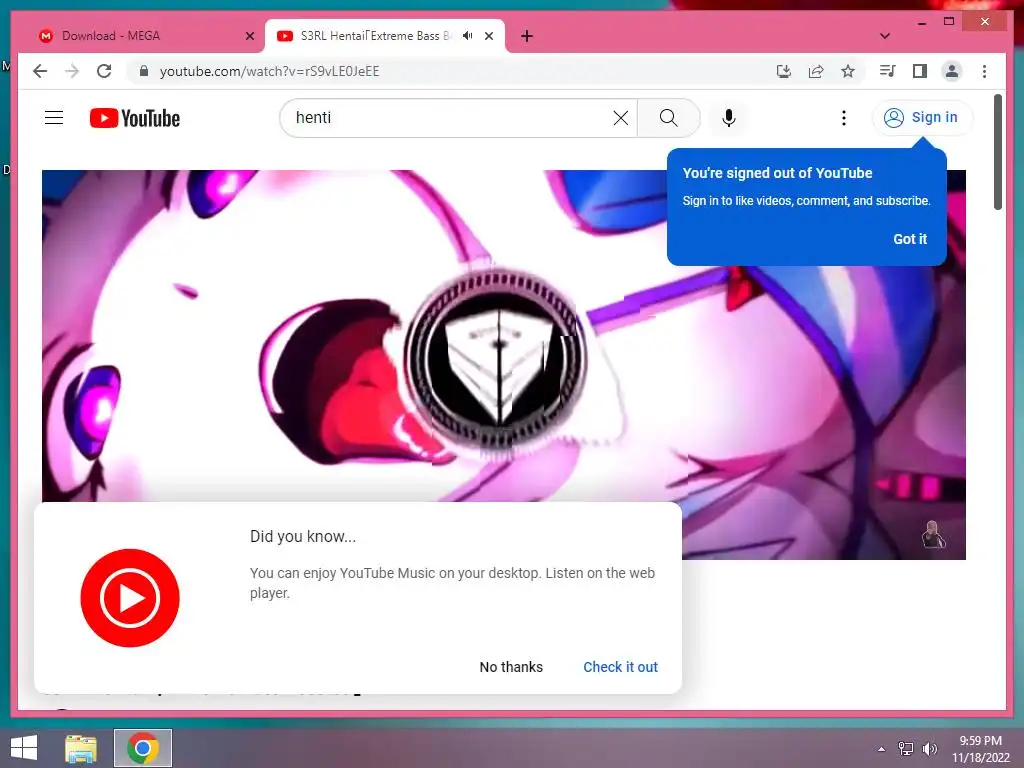Viewport: 1024px width, 768px height.
Task: Open the YouTube settings three-dot menu
Action: coord(844,118)
